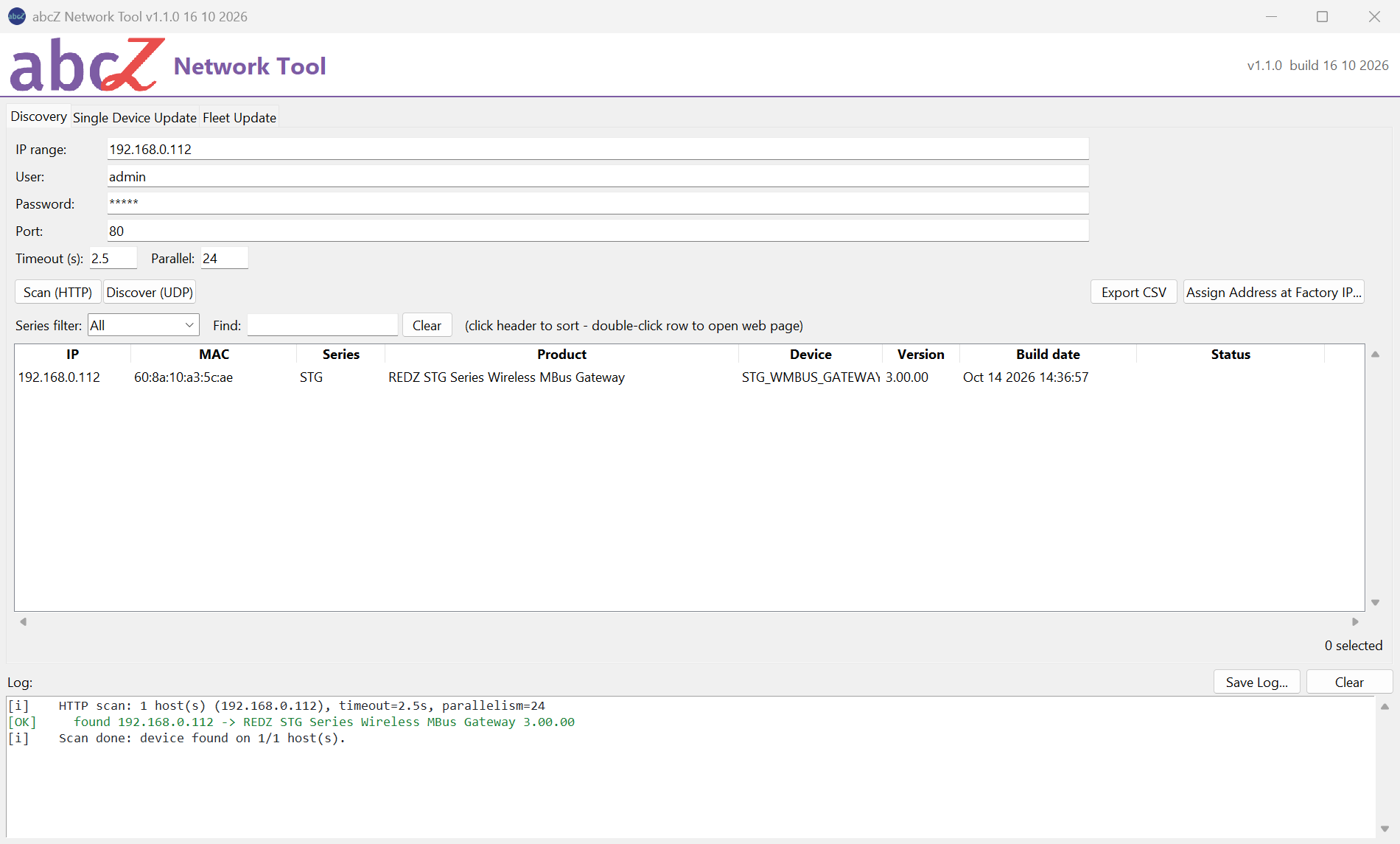Click the green [OK] found log line

pos(291,722)
